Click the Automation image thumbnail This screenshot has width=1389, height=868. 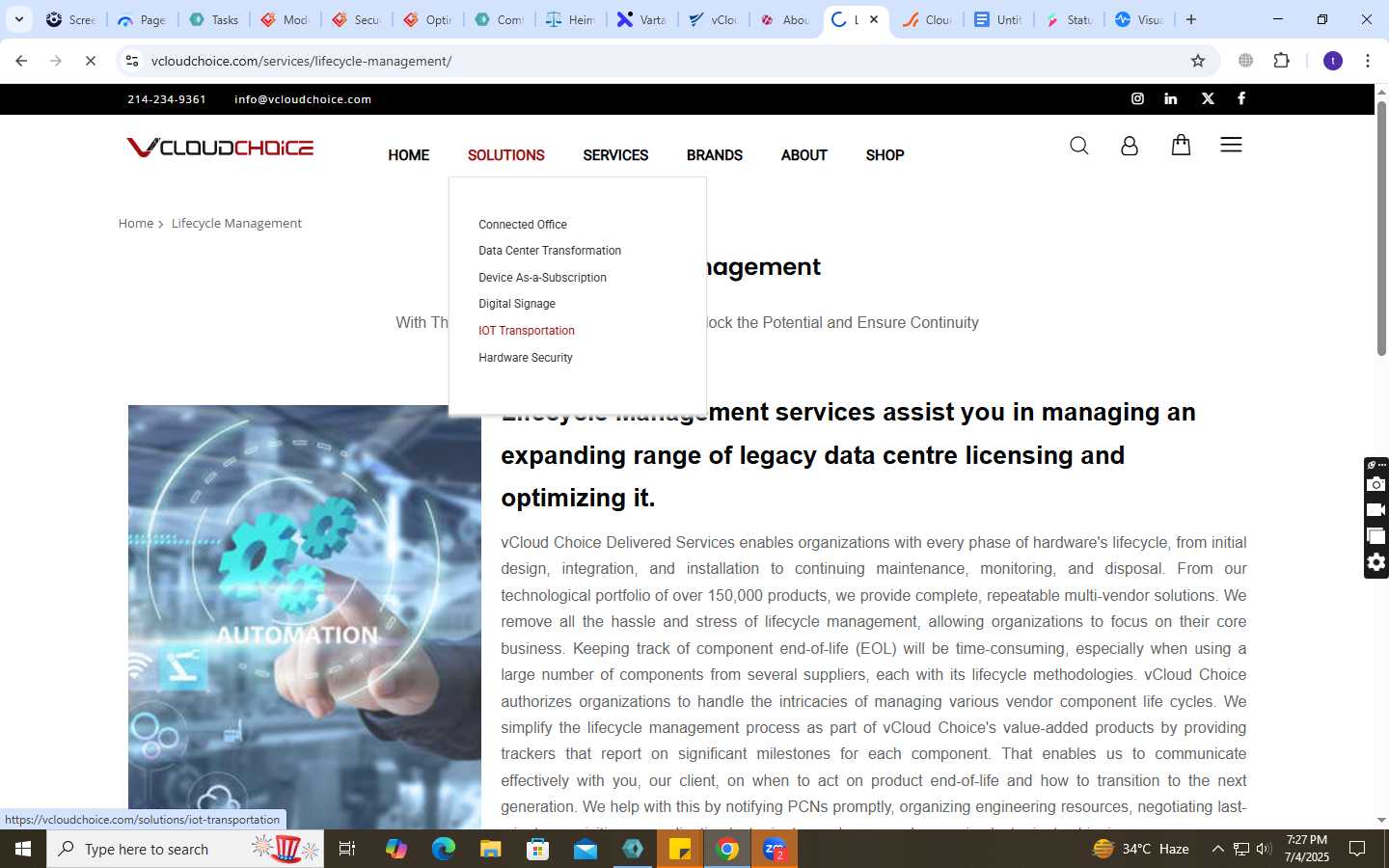(305, 617)
